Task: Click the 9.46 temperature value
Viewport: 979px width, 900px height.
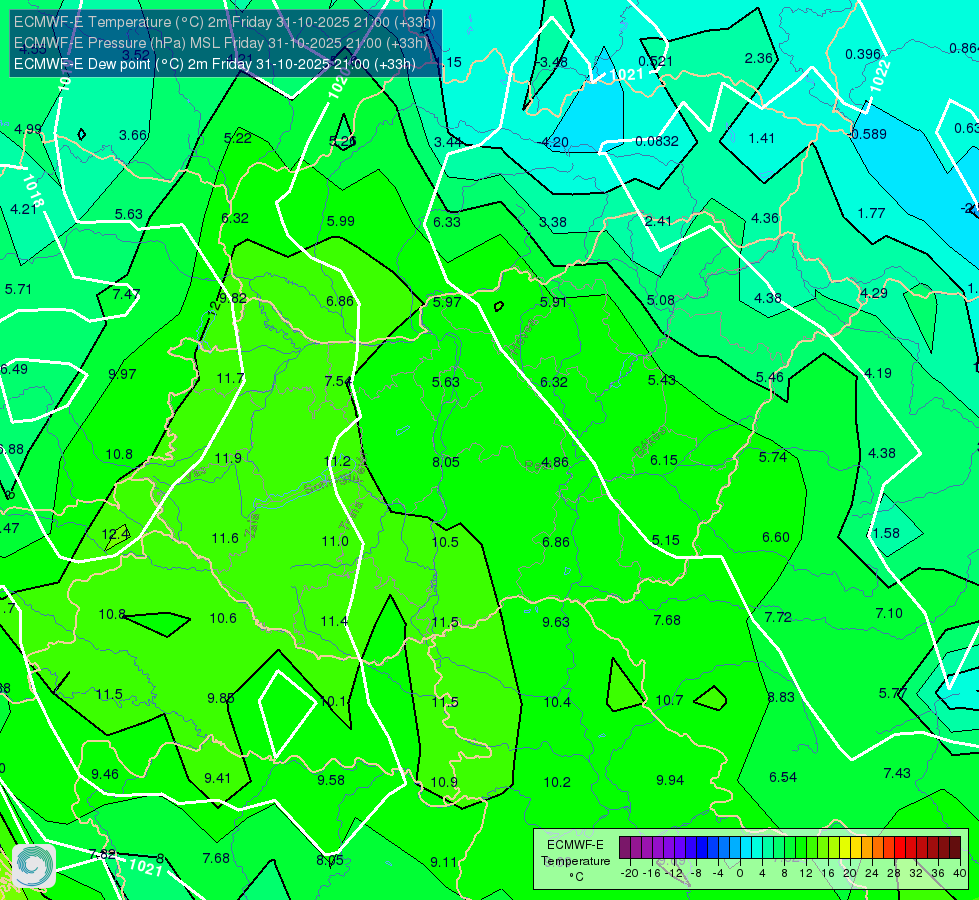Action: pyautogui.click(x=105, y=774)
